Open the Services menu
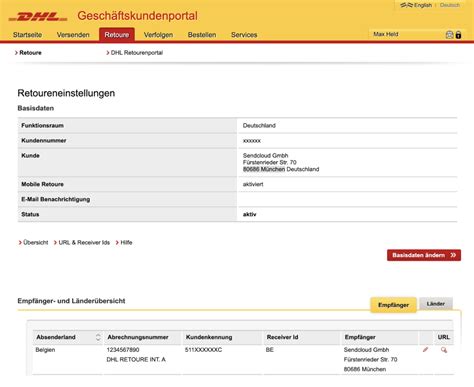The width and height of the screenshot is (474, 387). pos(244,35)
